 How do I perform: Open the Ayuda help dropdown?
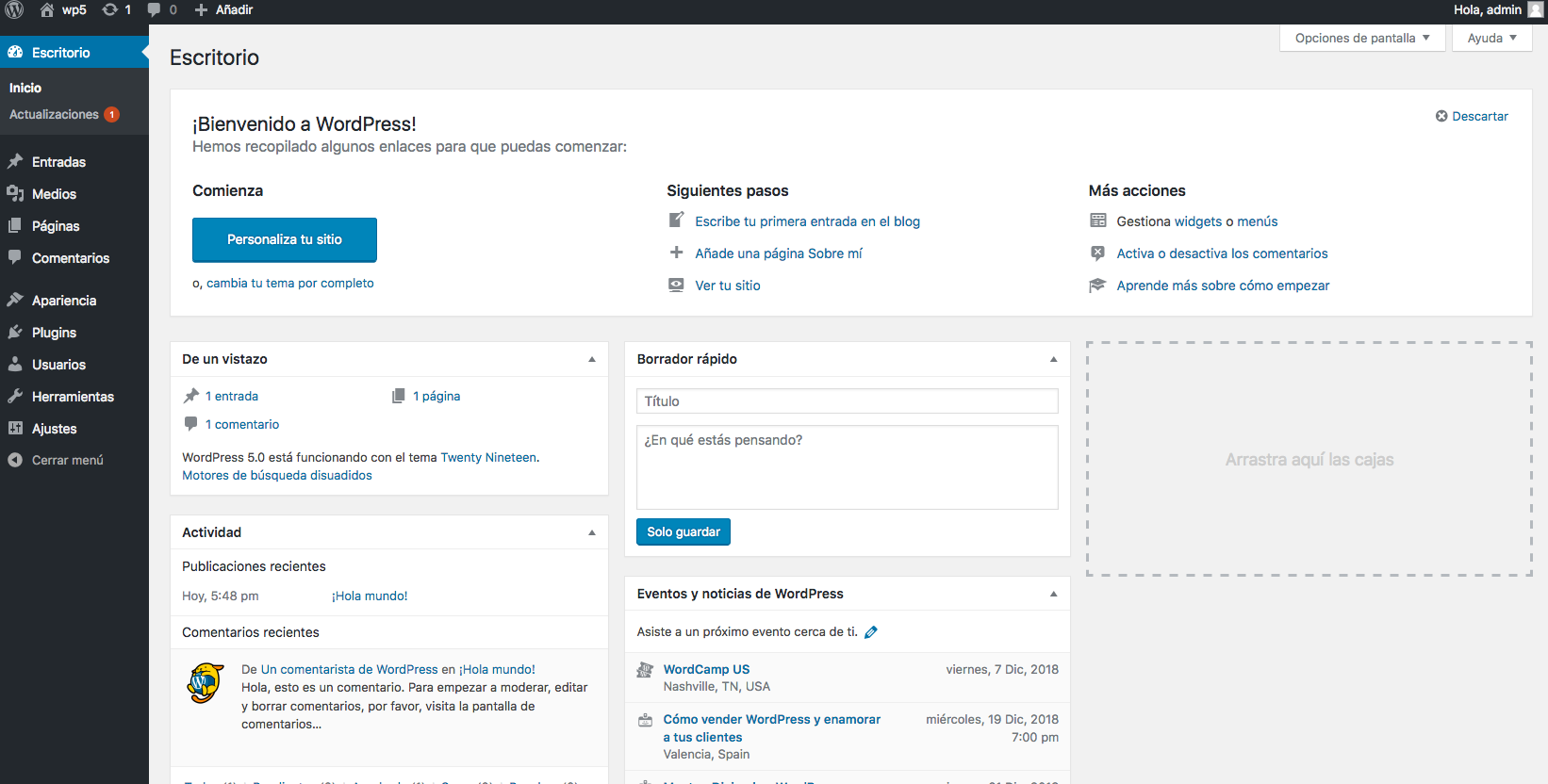1491,39
